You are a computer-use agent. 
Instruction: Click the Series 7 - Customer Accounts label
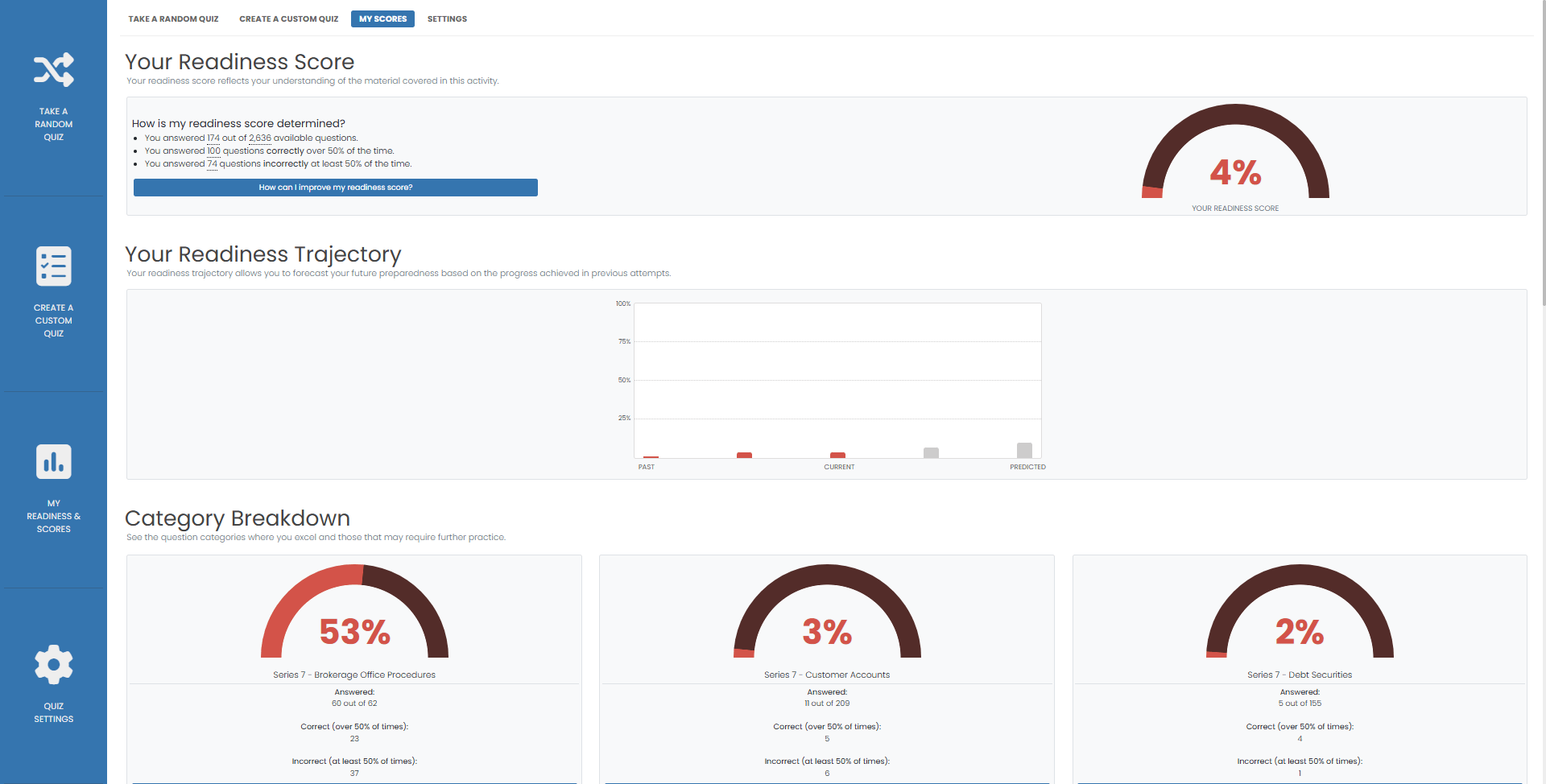pos(827,675)
